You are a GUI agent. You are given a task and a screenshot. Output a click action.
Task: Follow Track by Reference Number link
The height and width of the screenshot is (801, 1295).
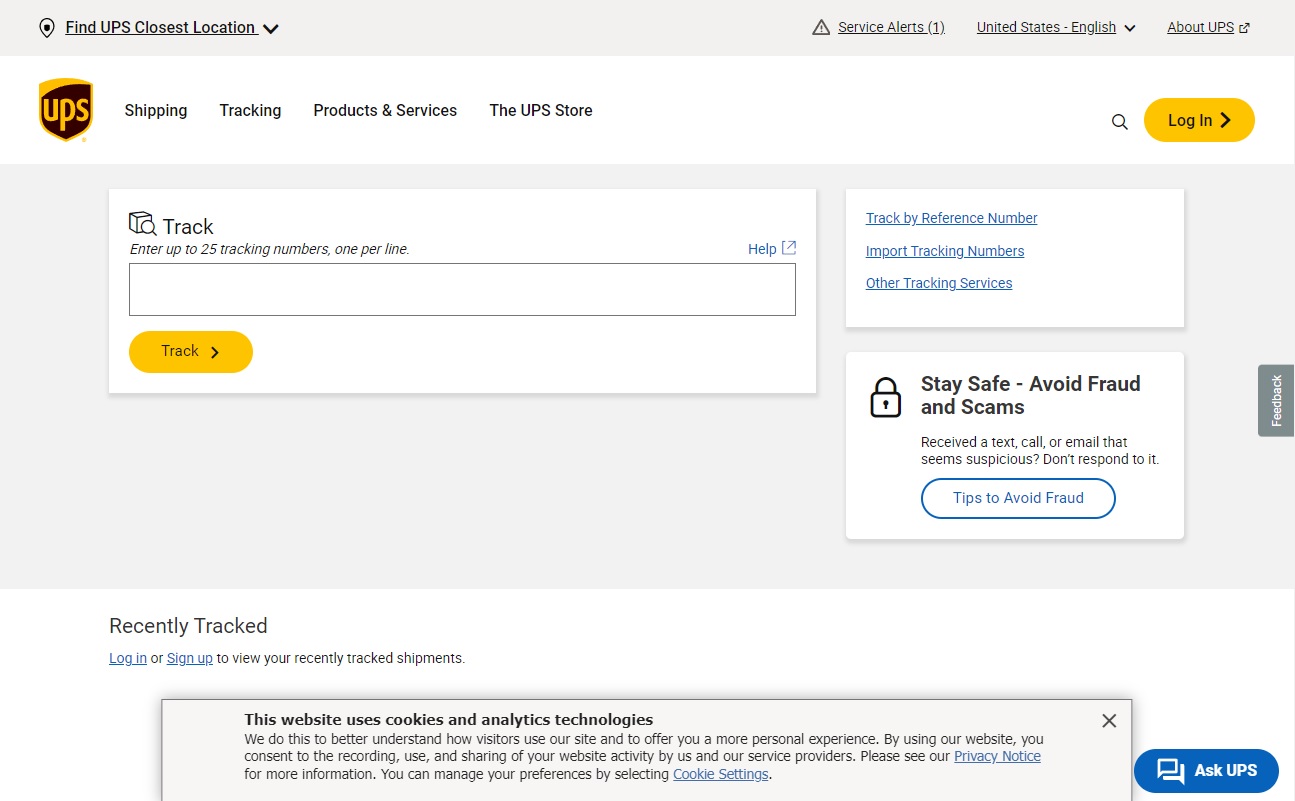pyautogui.click(x=951, y=218)
